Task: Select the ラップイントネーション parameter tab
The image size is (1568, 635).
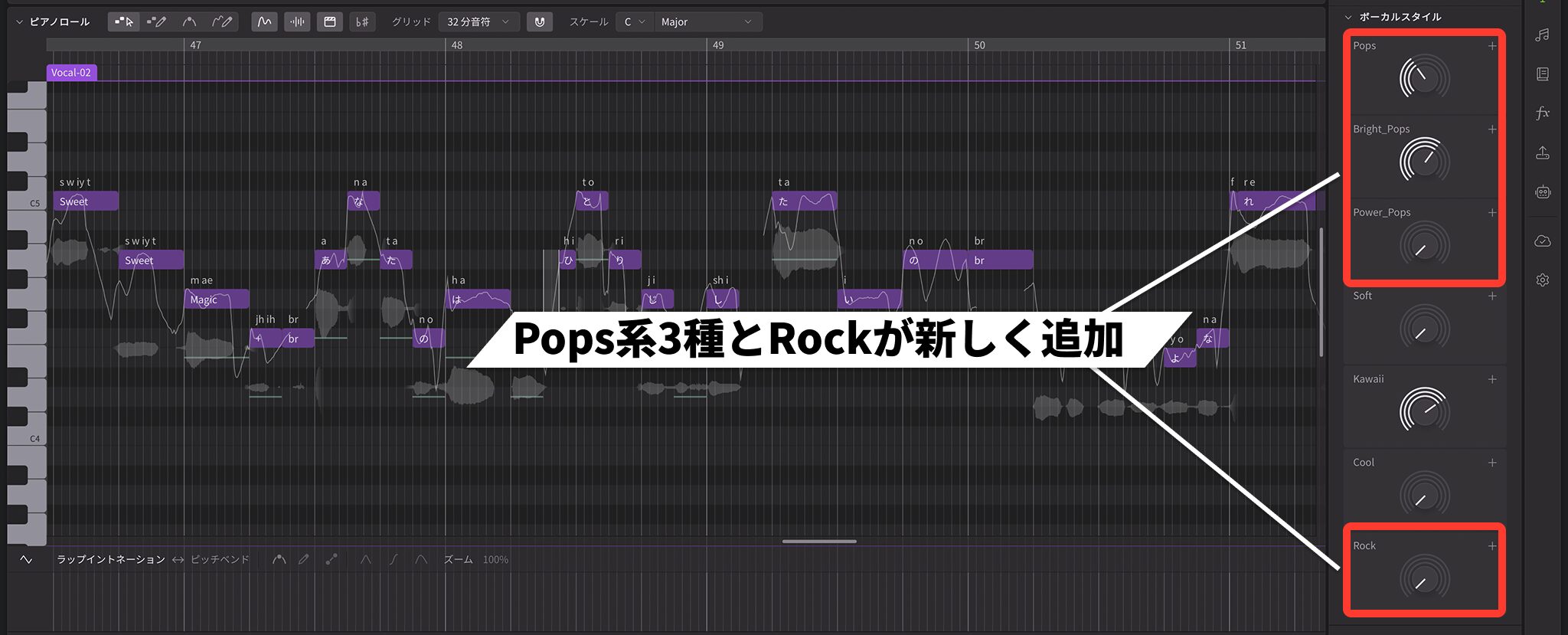Action: 111,560
